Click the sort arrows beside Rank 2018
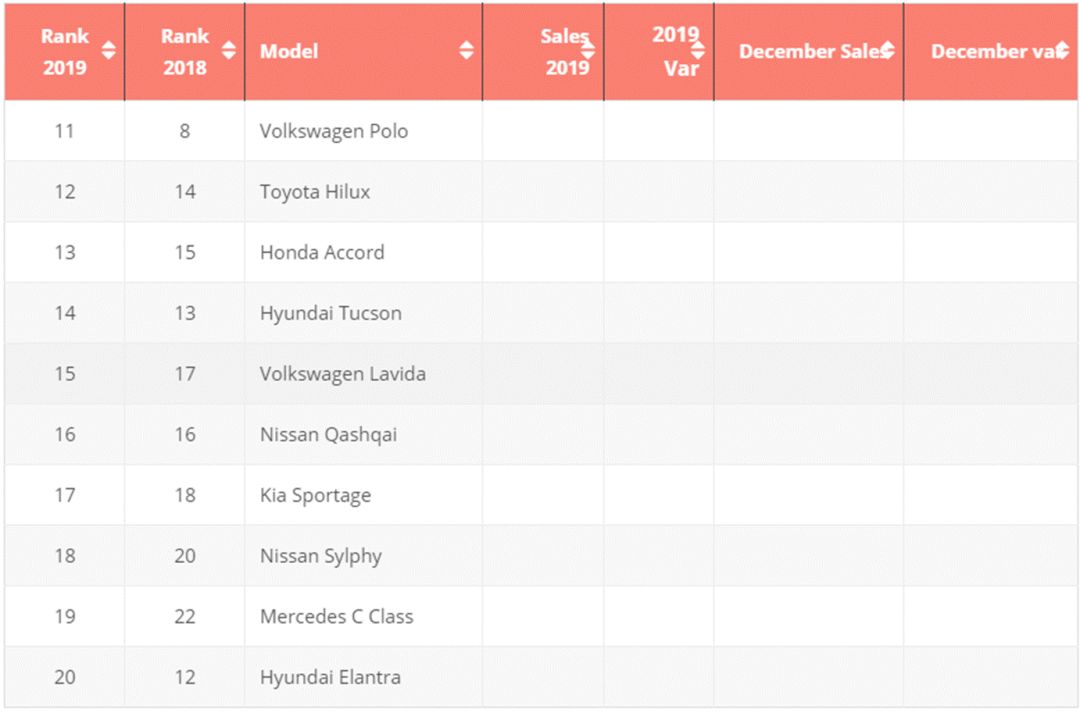This screenshot has height=713, width=1080. click(x=228, y=51)
